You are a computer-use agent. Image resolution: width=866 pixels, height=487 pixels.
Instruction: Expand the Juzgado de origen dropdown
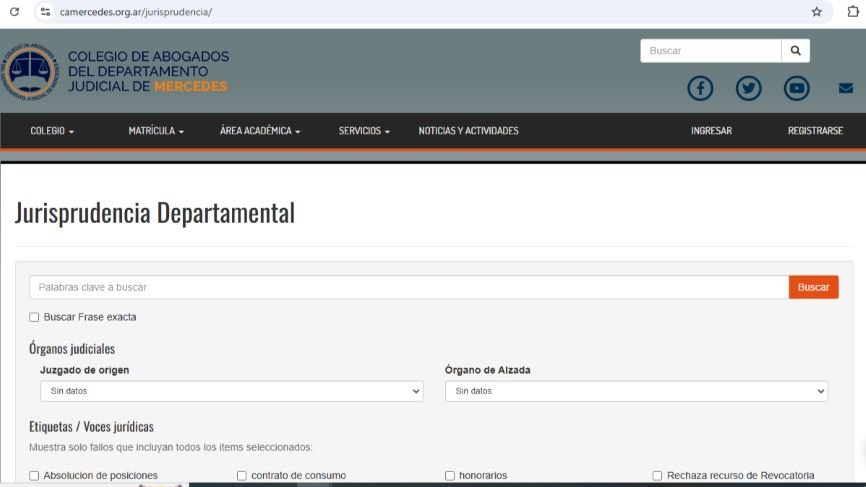click(231, 391)
